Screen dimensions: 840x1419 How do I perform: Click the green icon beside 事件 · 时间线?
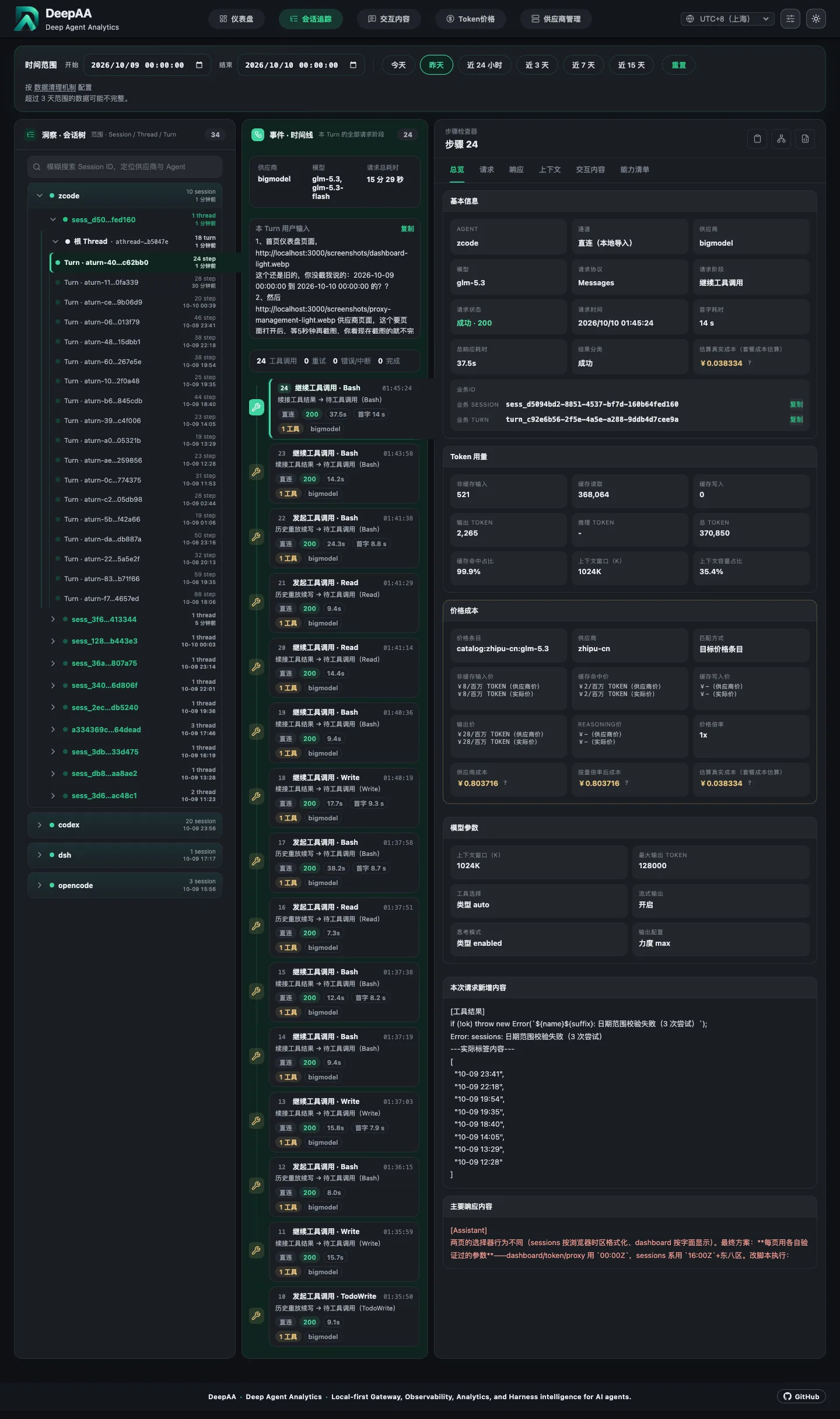(x=258, y=135)
